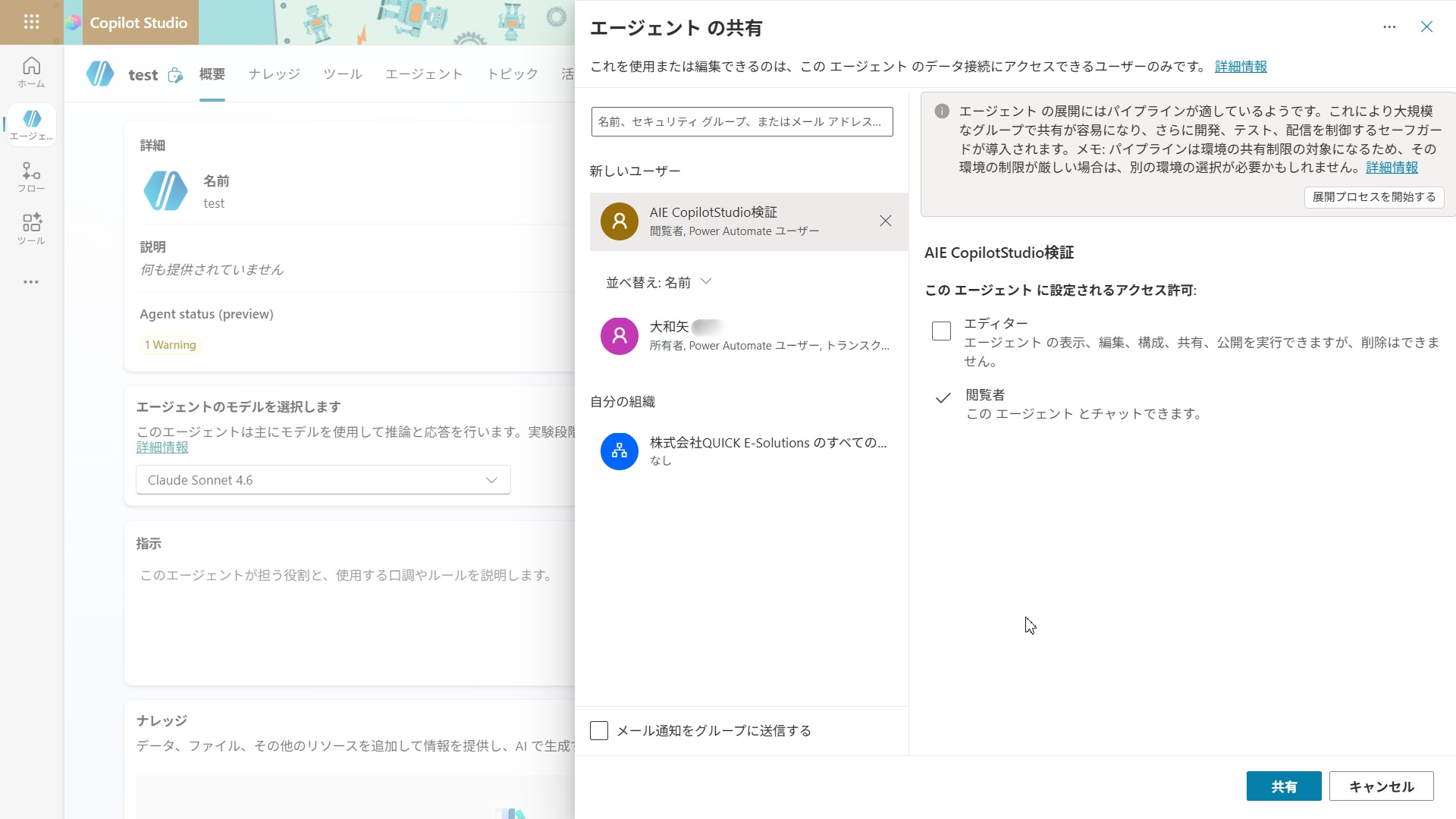Close the エージェント の共有 panel
The height and width of the screenshot is (819, 1456).
click(x=1426, y=27)
